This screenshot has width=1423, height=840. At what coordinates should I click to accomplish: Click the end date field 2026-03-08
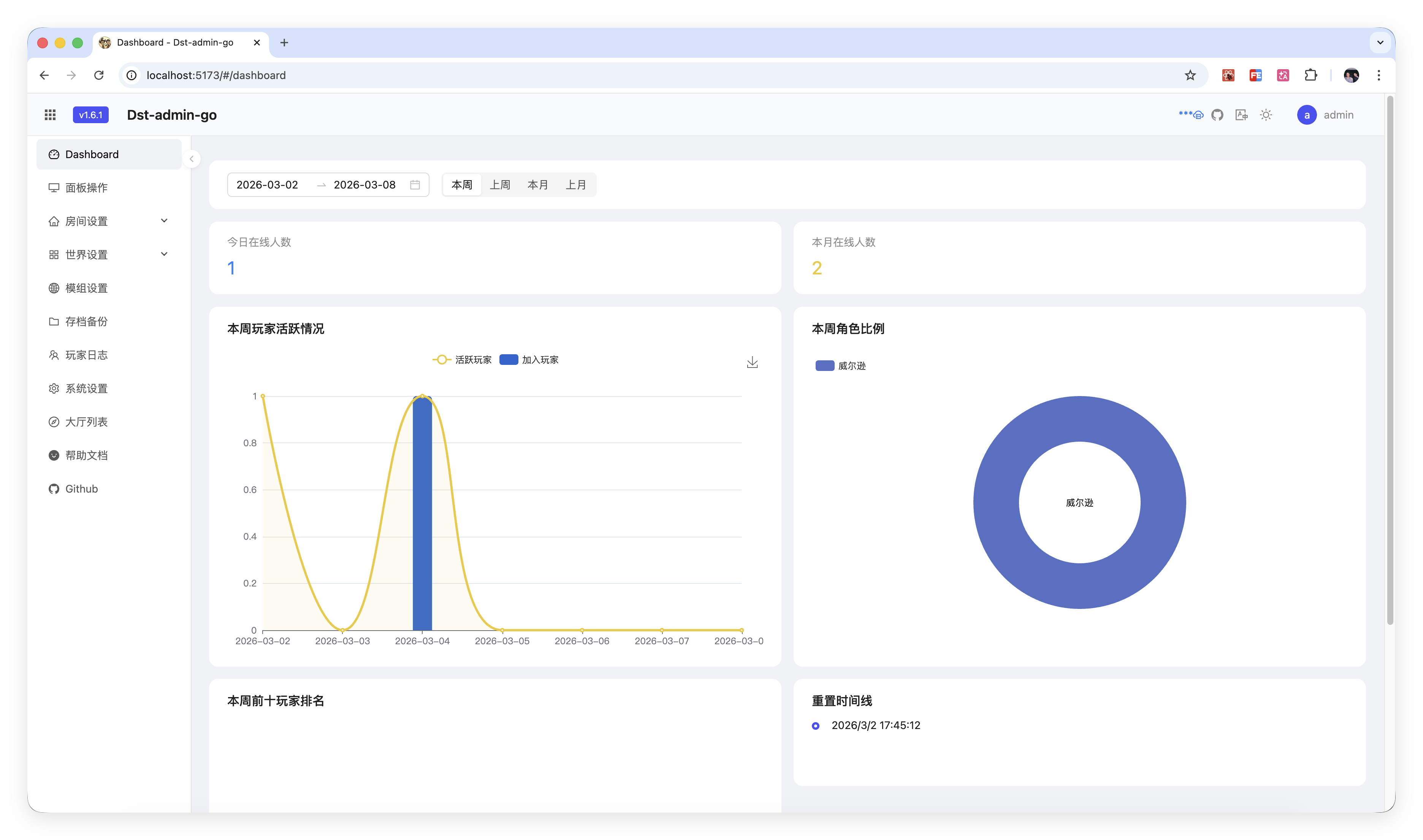point(364,185)
